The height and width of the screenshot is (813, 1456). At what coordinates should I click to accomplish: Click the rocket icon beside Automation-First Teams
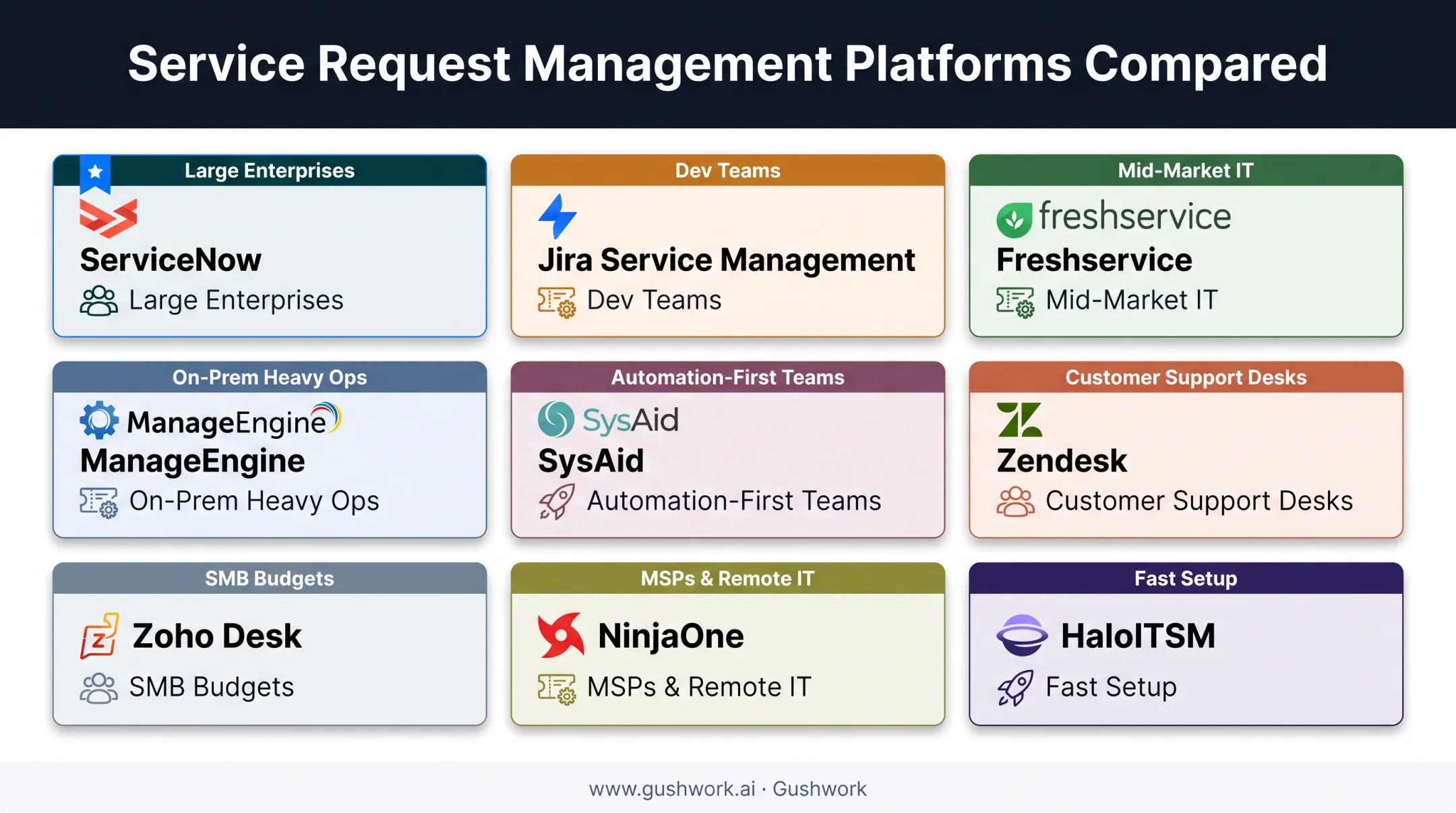tap(557, 502)
